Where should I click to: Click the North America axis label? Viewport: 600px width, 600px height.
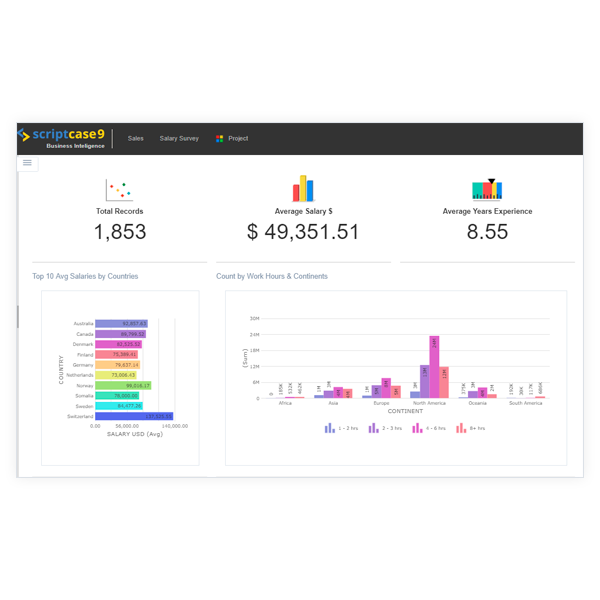tap(429, 403)
